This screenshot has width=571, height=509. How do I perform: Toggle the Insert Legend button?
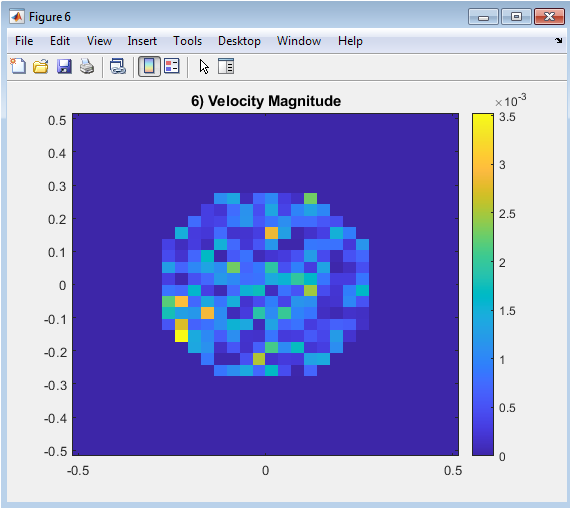click(x=172, y=67)
